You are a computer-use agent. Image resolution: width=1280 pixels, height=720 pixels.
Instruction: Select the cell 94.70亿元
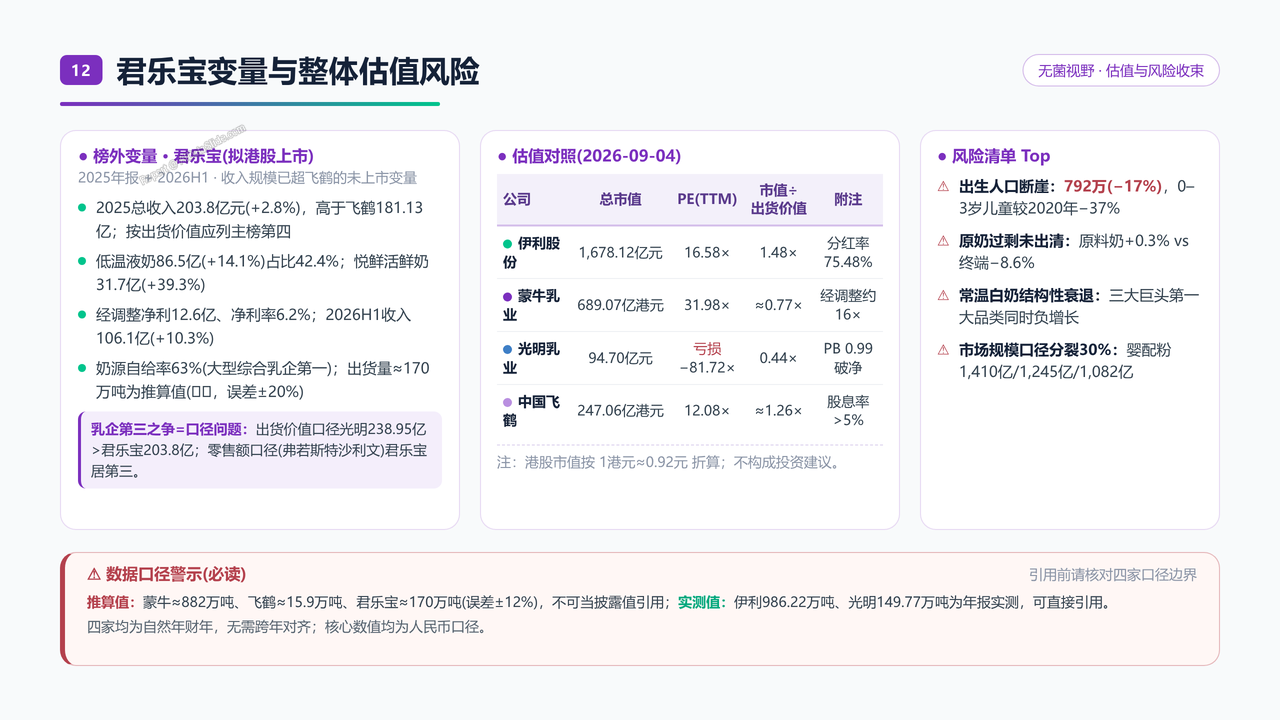[620, 358]
